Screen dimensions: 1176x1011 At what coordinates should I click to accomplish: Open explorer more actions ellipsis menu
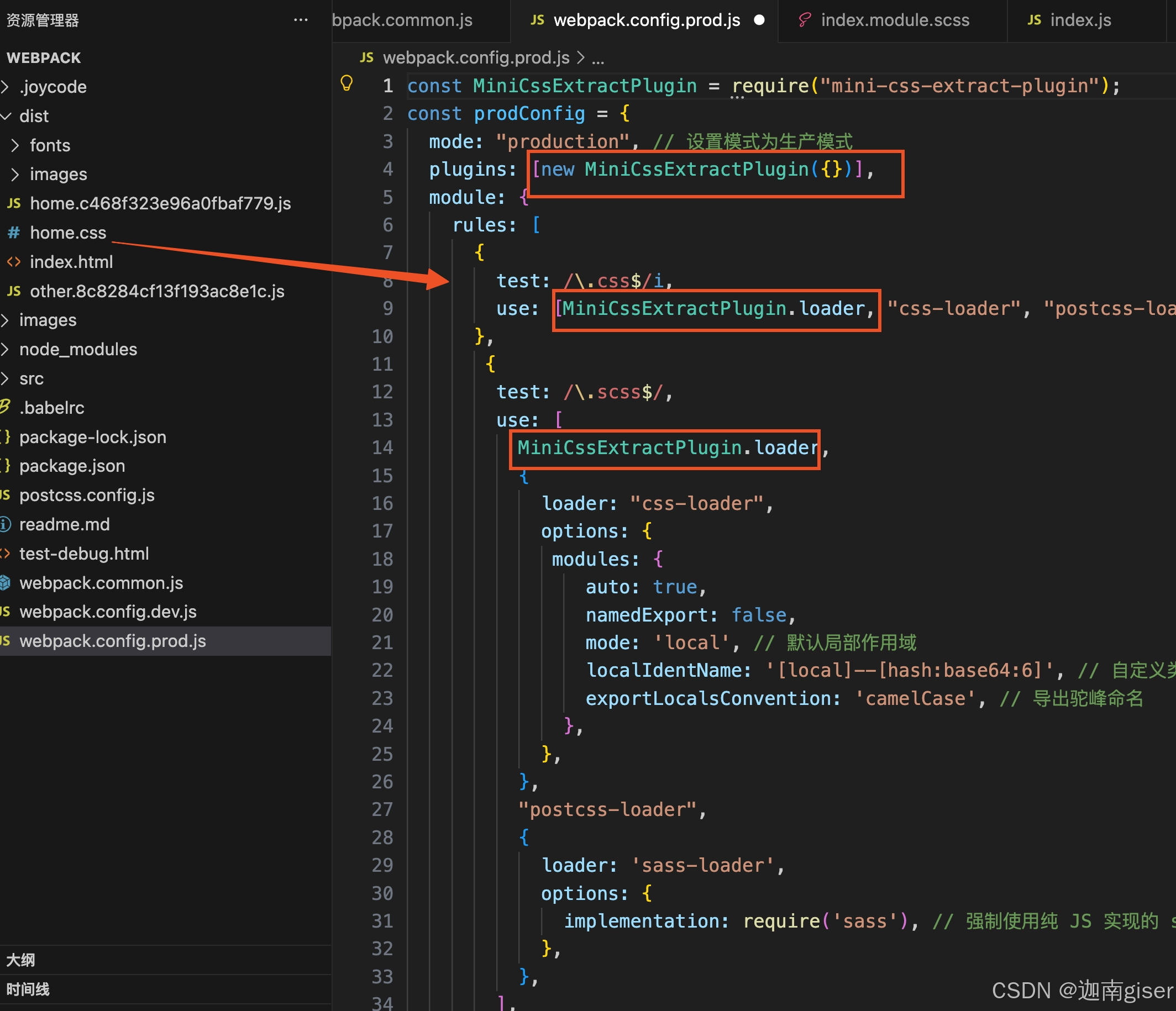point(300,20)
